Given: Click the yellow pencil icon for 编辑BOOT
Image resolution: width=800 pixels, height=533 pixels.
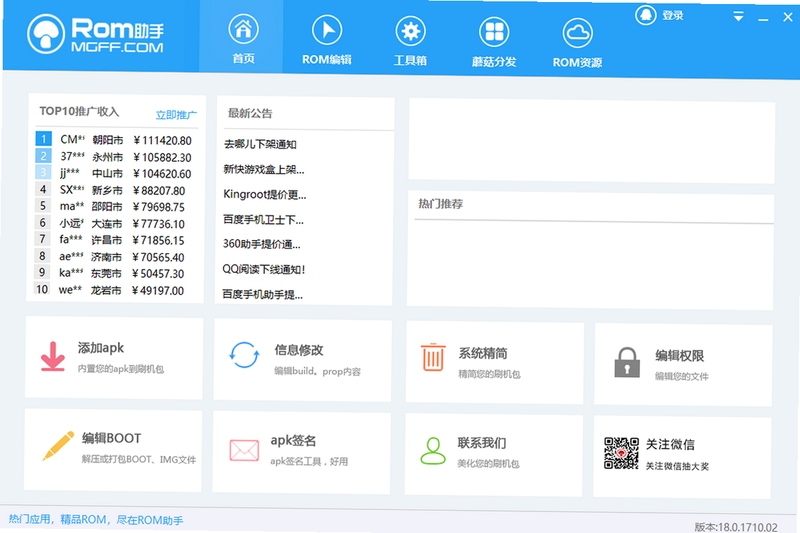Looking at the screenshot, I should coord(58,446).
